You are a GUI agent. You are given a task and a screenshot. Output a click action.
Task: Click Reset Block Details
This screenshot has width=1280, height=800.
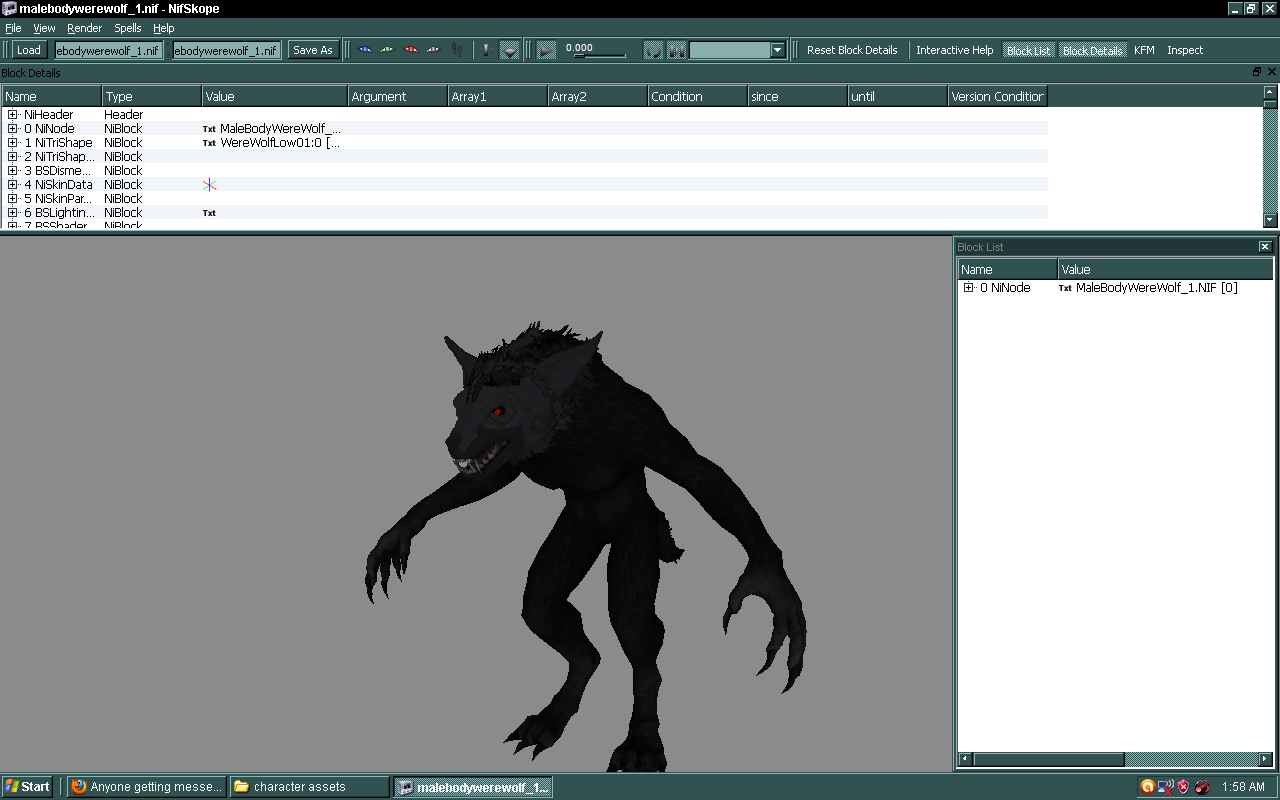852,50
